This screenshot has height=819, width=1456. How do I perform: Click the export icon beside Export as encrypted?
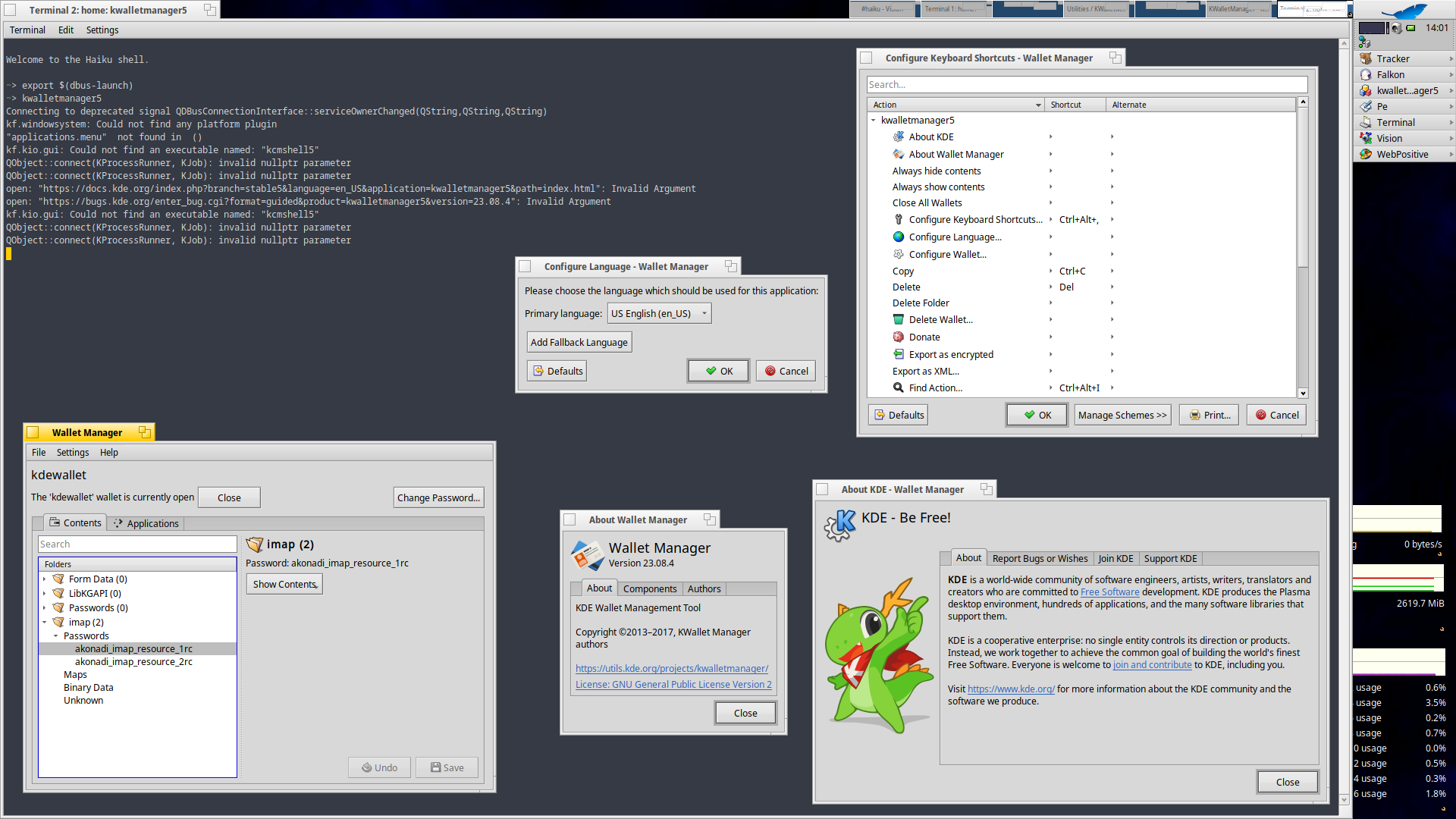pyautogui.click(x=899, y=354)
